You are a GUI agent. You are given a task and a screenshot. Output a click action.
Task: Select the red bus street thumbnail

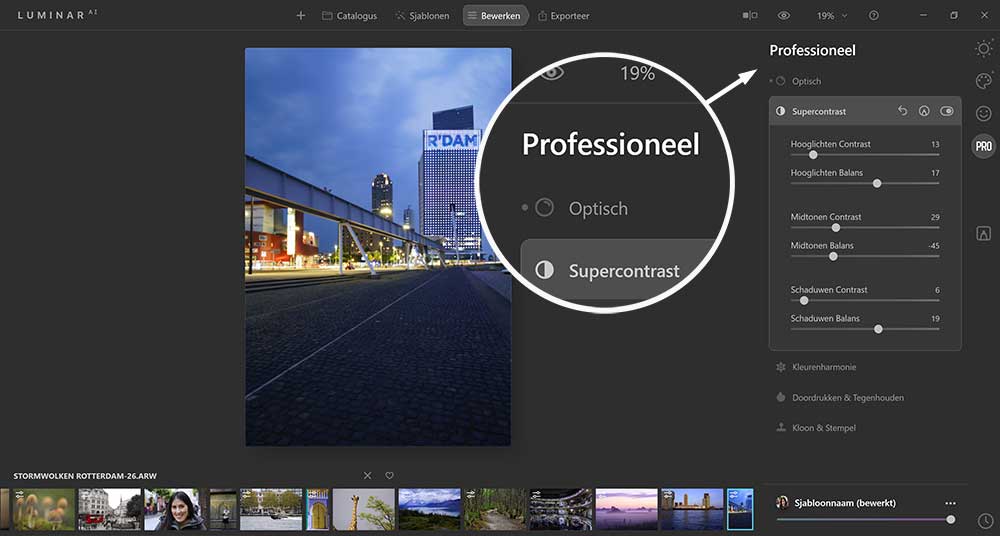click(110, 509)
